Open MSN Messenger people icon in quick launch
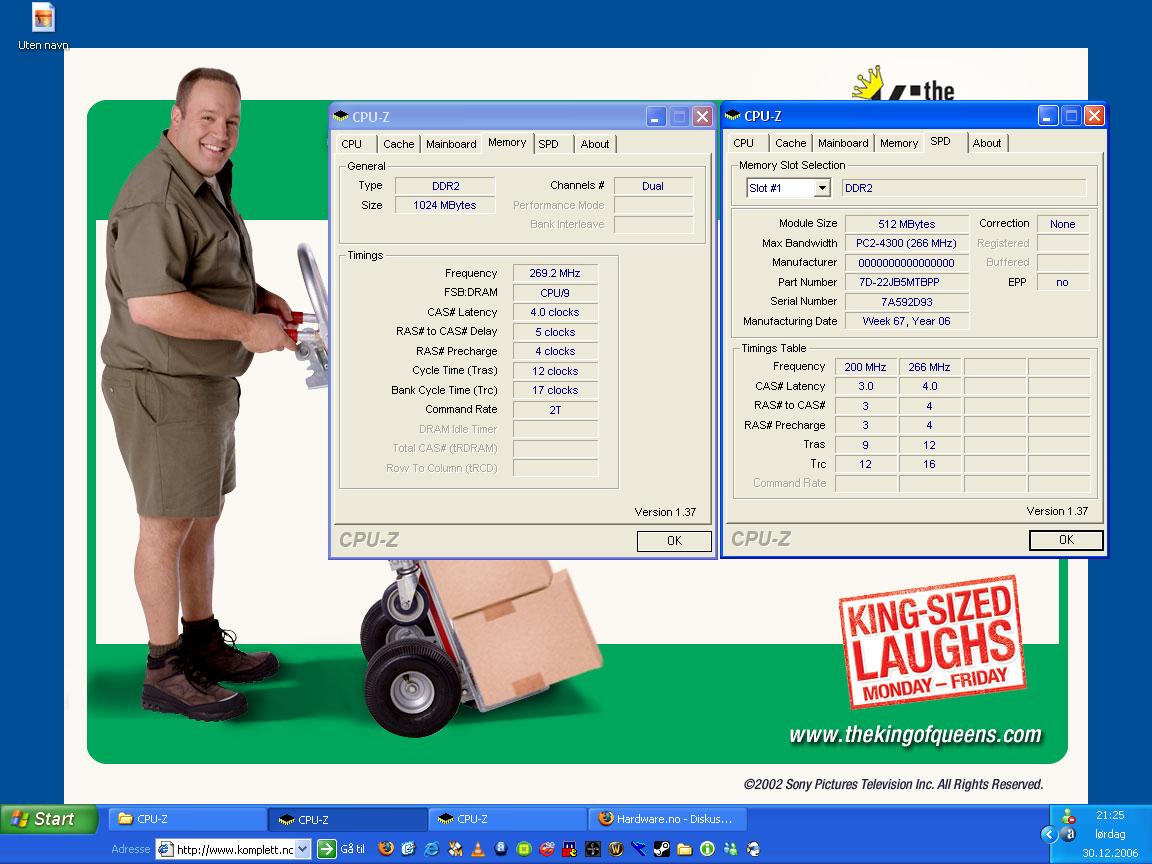1152x864 pixels. pos(730,849)
